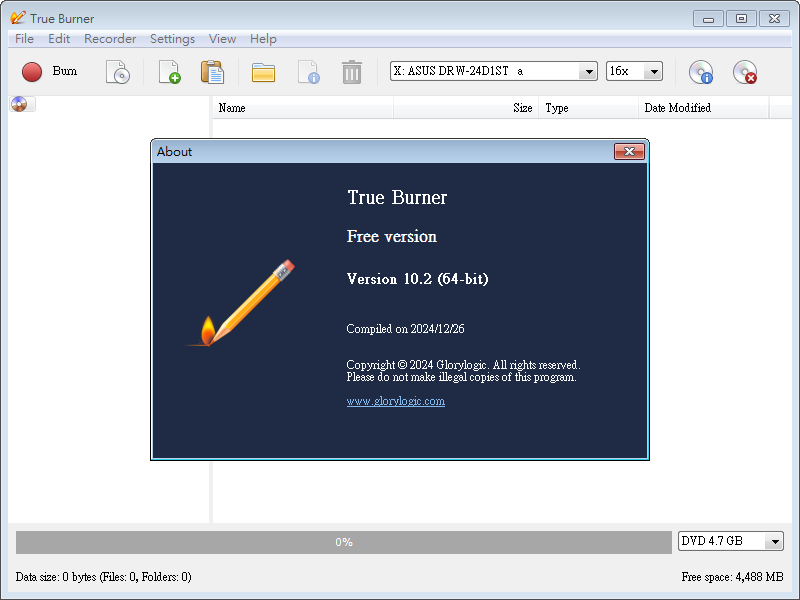Click the new disc project icon
Screen dimensions: 800x600
pos(118,72)
